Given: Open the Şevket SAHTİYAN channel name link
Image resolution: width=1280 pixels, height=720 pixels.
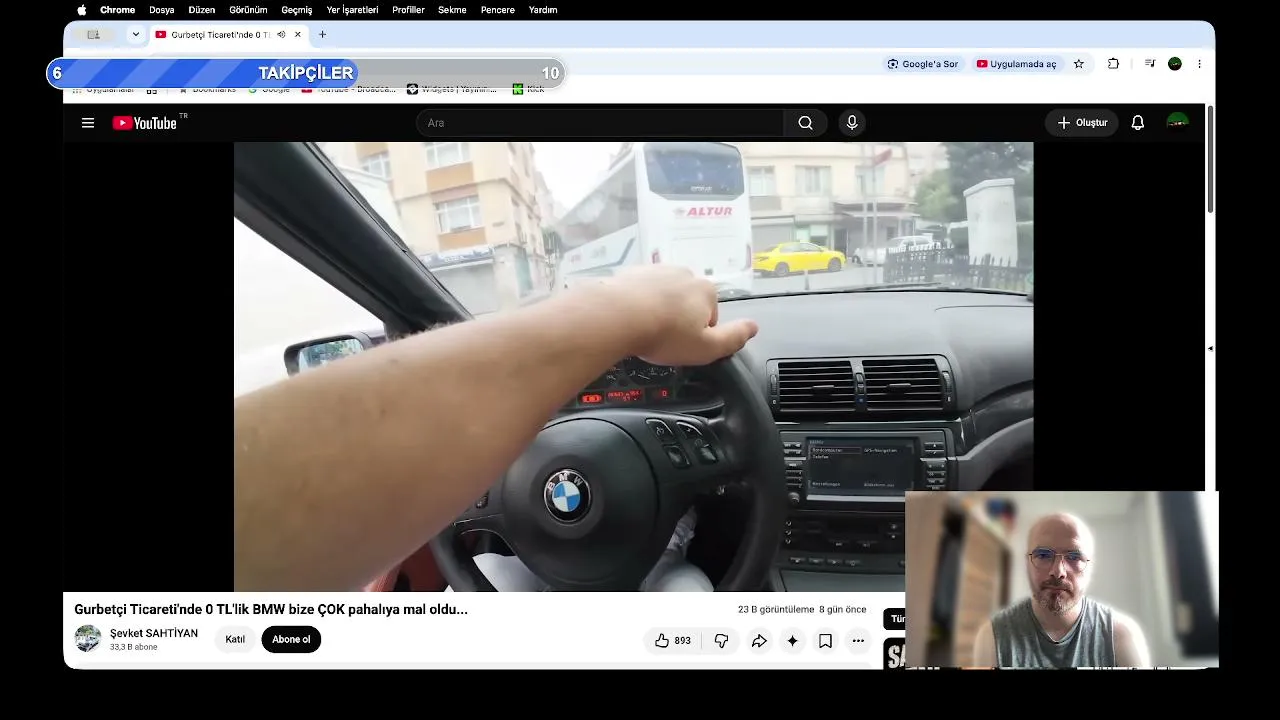Looking at the screenshot, I should [x=154, y=633].
